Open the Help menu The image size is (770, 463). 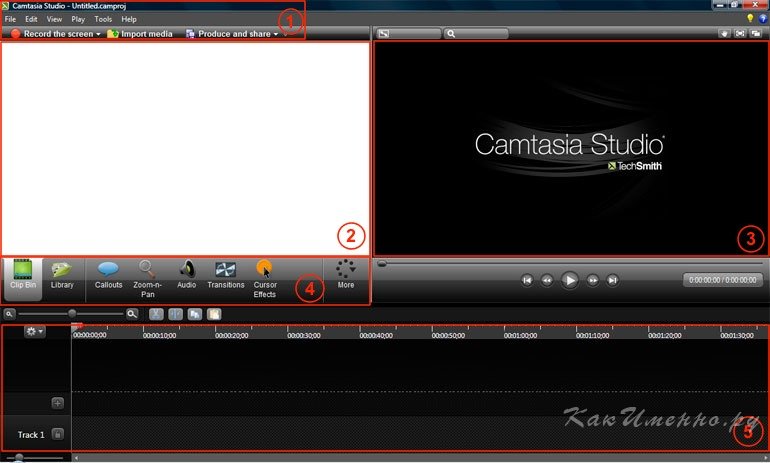[x=129, y=19]
